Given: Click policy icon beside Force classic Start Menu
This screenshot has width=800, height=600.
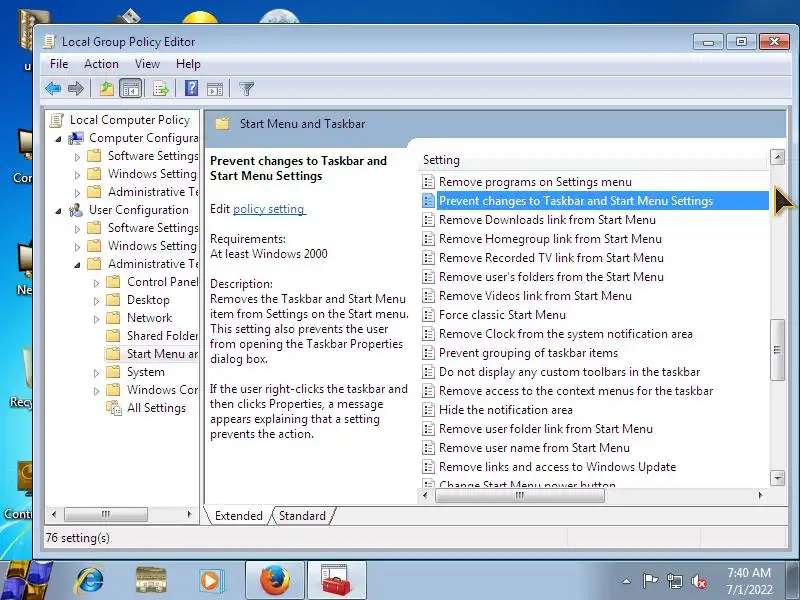Looking at the screenshot, I should coord(429,315).
